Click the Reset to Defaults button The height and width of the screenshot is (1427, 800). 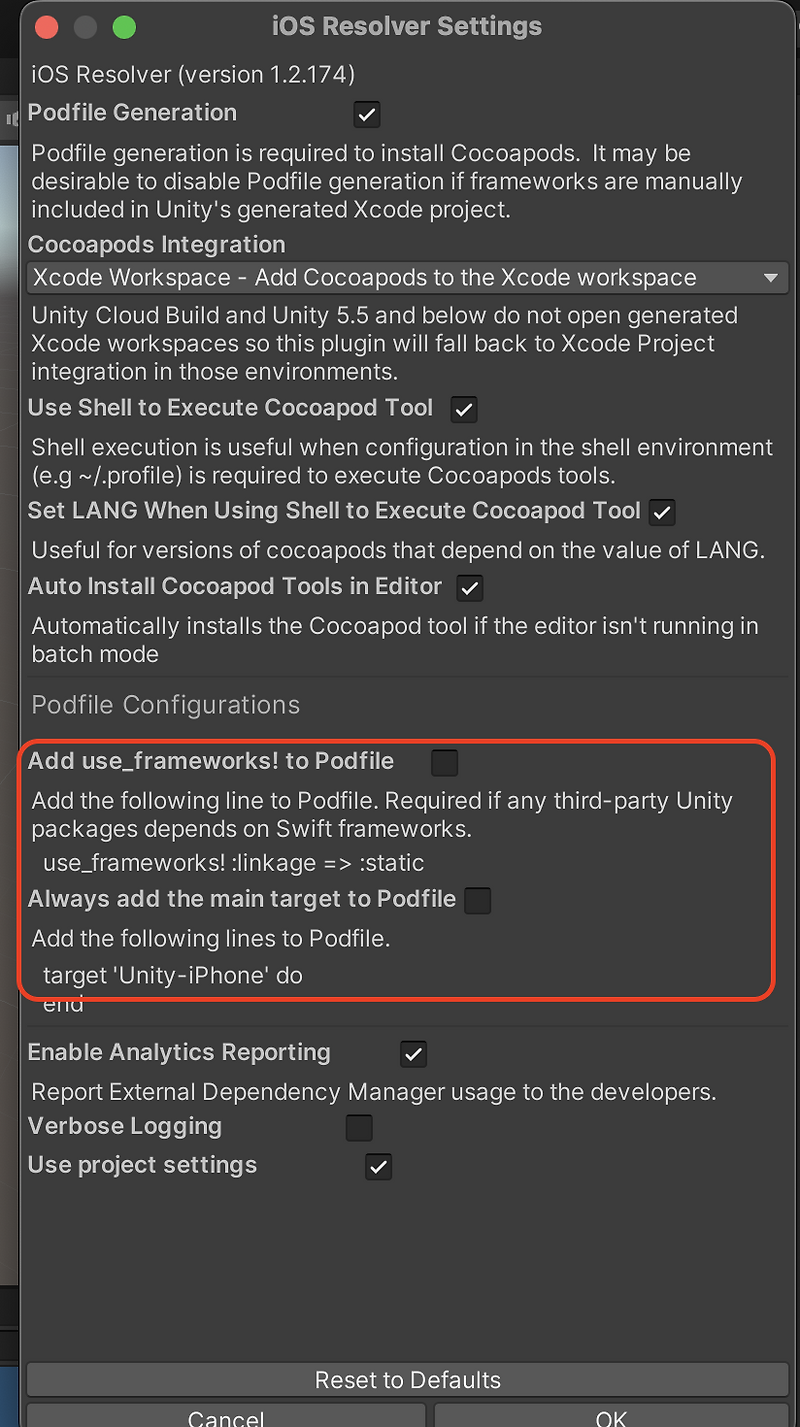(407, 1380)
